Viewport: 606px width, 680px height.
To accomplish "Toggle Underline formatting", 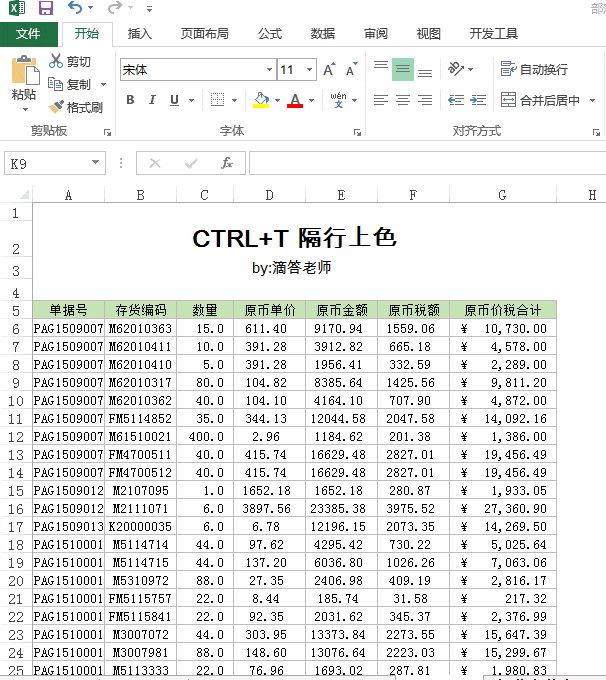I will [174, 100].
